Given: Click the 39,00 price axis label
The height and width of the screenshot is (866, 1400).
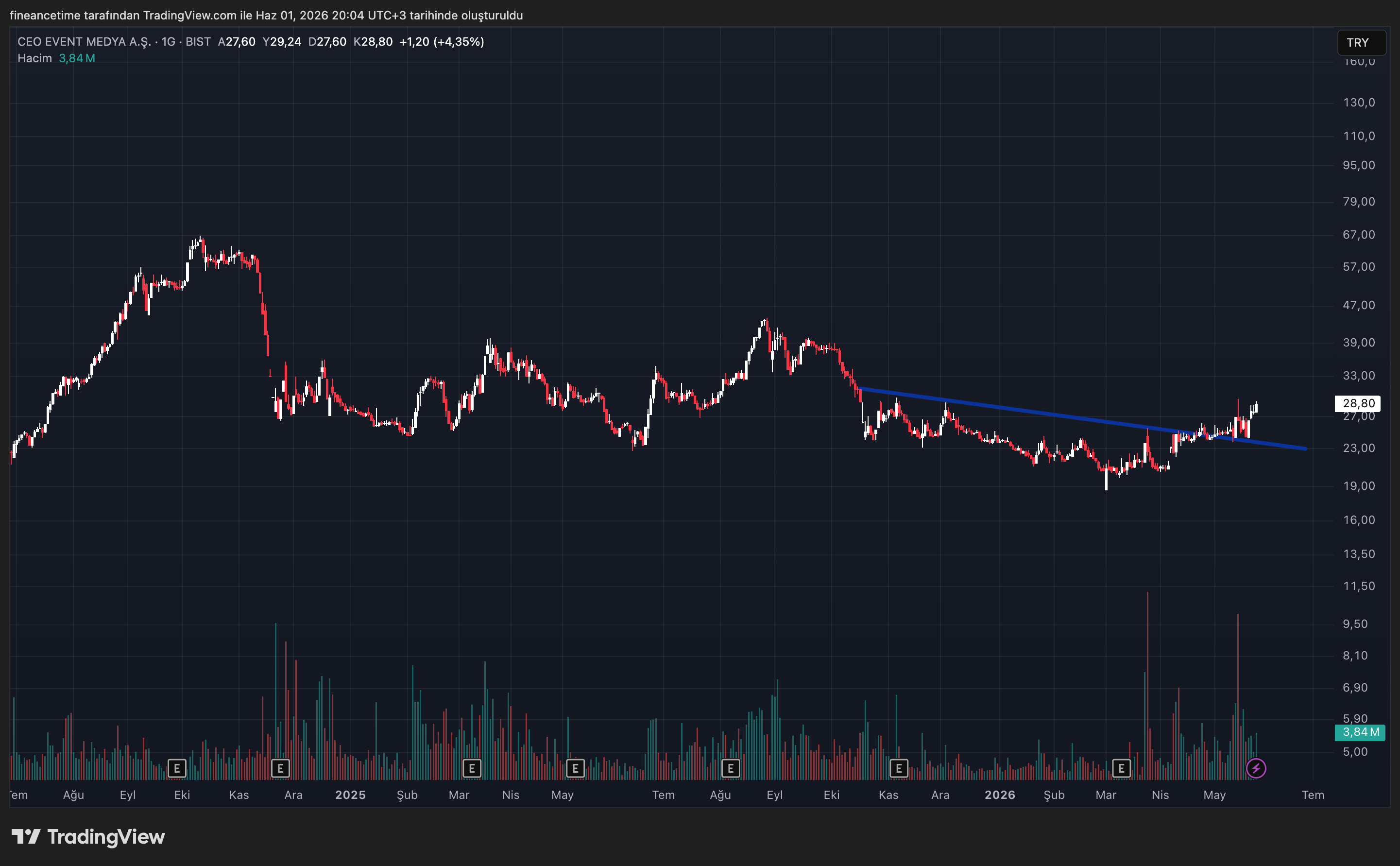Looking at the screenshot, I should tap(1359, 343).
